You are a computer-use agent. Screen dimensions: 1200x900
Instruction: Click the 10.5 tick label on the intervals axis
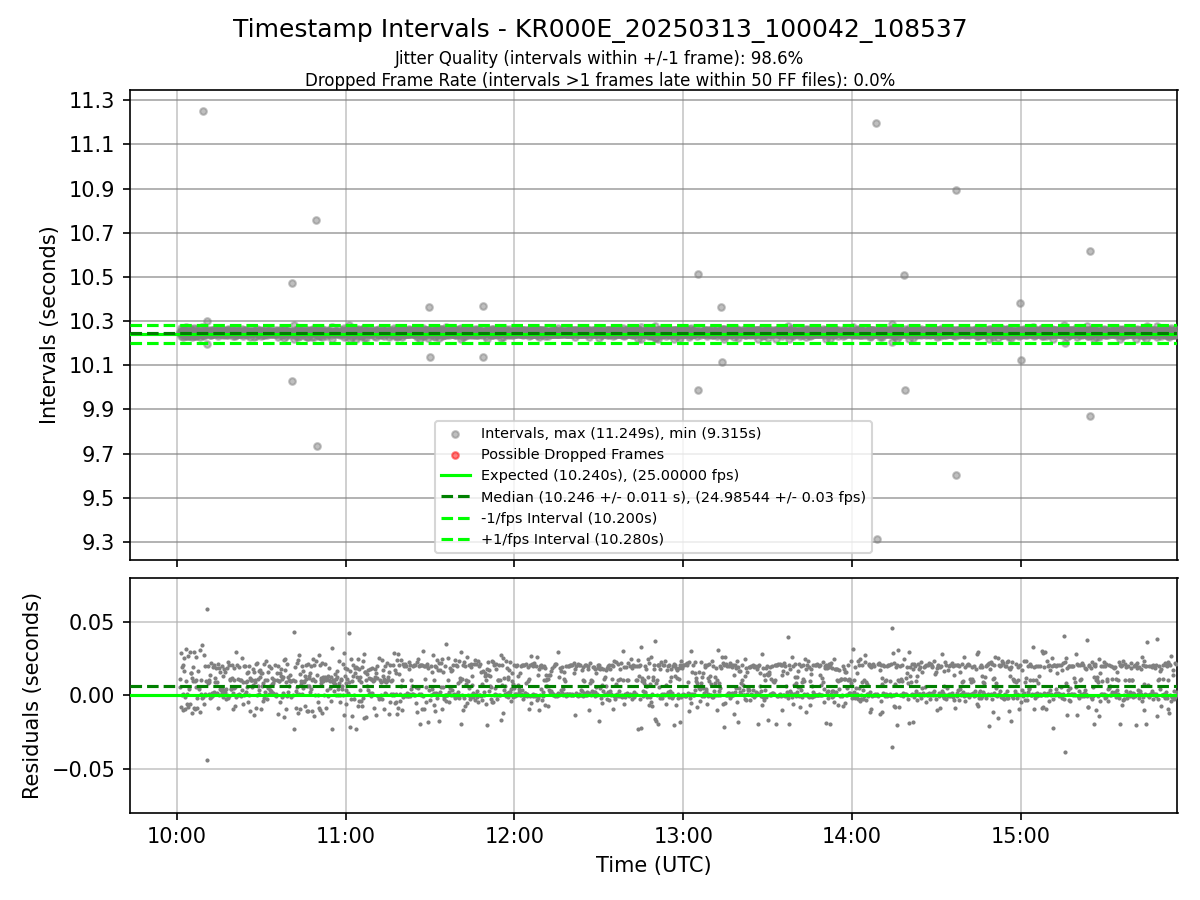pyautogui.click(x=93, y=277)
